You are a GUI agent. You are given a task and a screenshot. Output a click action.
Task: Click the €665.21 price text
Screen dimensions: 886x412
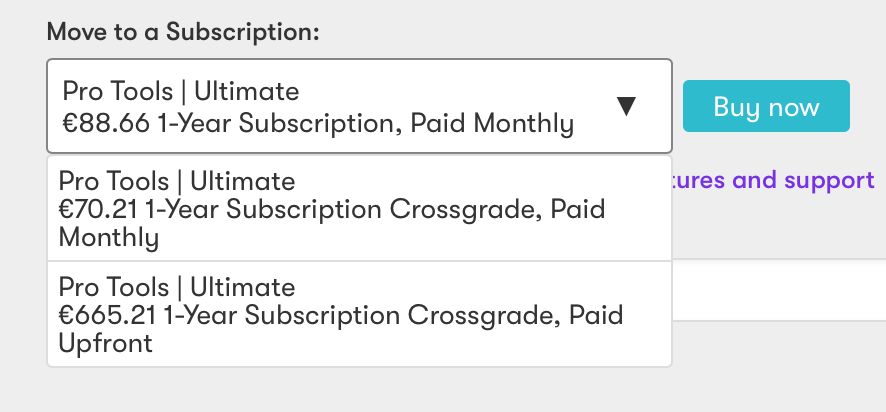coord(104,316)
